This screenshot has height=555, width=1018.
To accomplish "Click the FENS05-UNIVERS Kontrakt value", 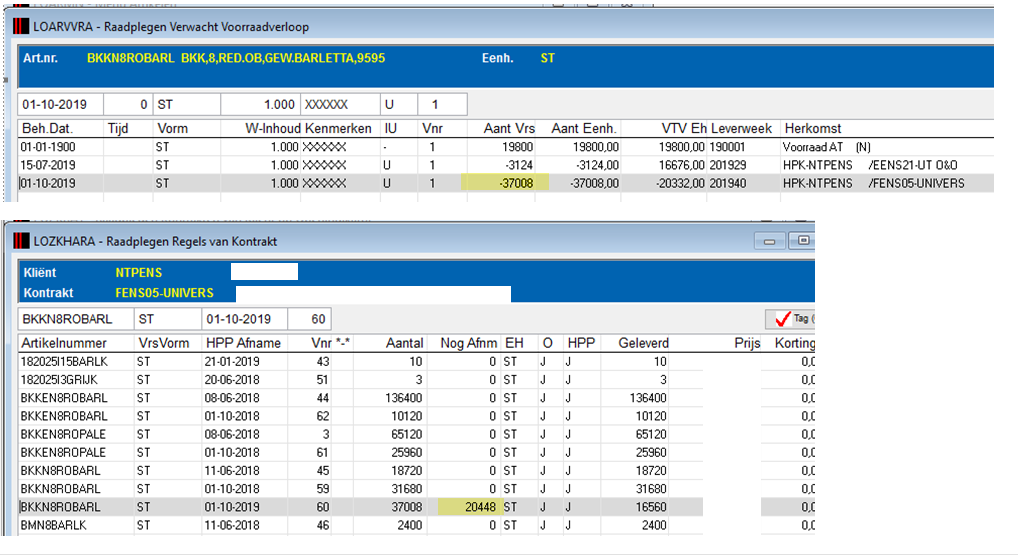I will click(164, 293).
